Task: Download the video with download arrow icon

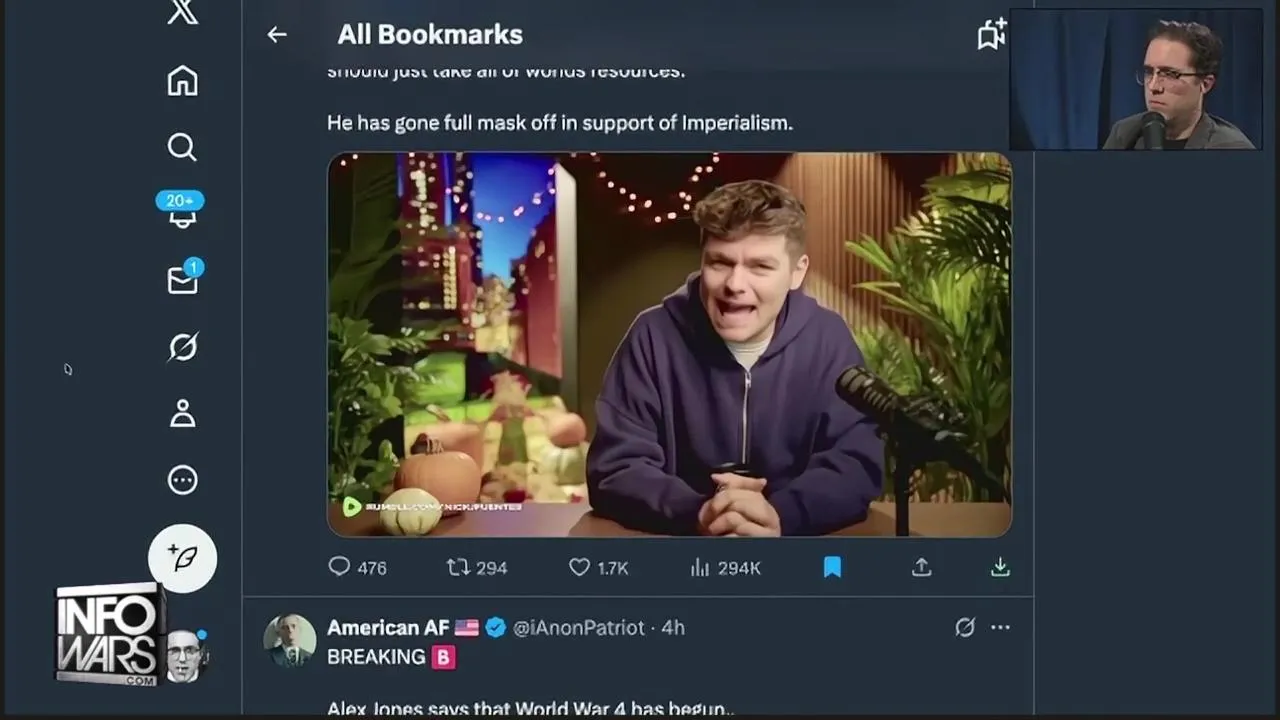Action: click(x=999, y=567)
